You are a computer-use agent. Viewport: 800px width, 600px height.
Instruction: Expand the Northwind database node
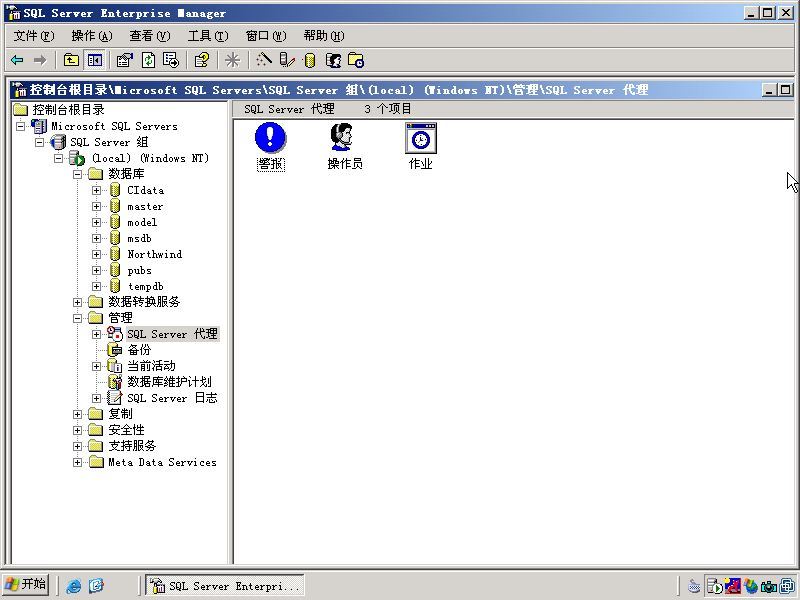(x=96, y=254)
